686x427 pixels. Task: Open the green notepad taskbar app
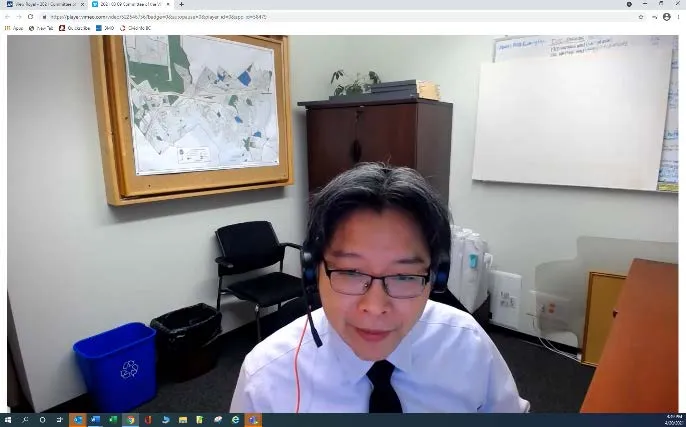coord(200,420)
